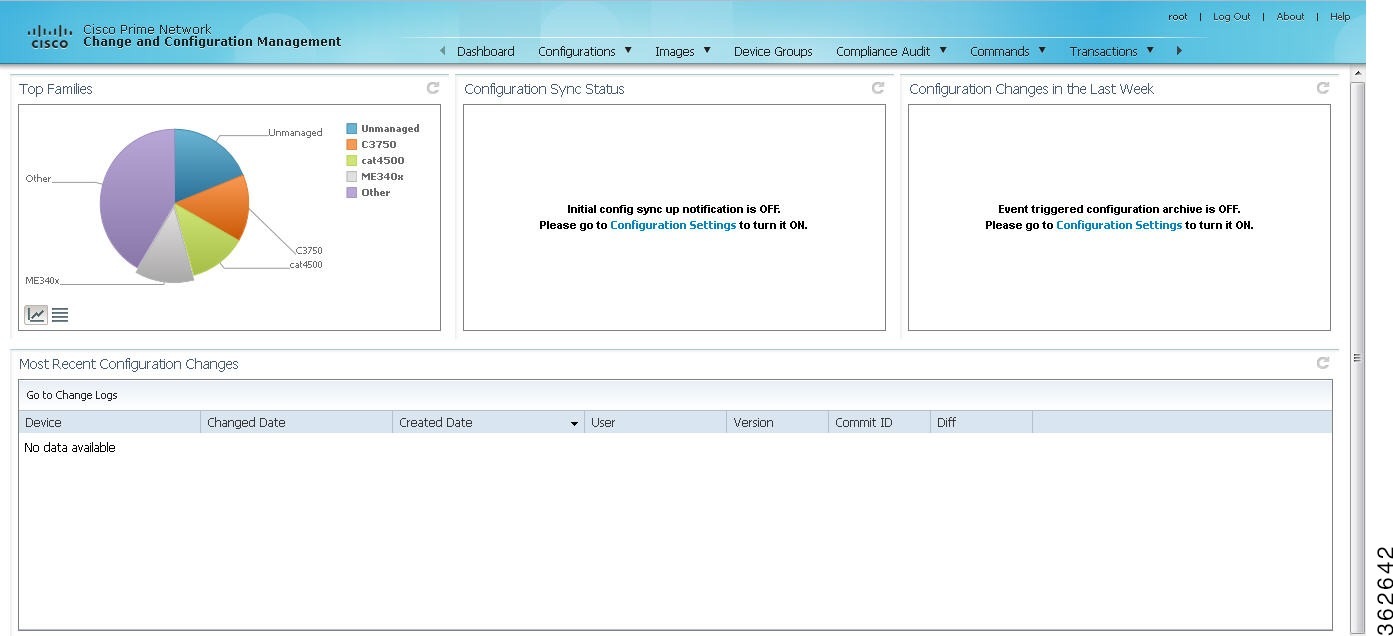The image size is (1393, 636).
Task: Open Configuration Settings link in Sync Status panel
Action: pyautogui.click(x=673, y=225)
